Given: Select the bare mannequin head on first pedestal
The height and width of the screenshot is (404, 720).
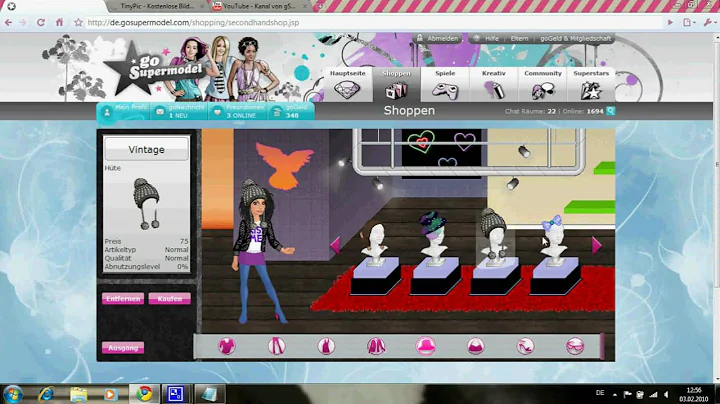Looking at the screenshot, I should [376, 242].
